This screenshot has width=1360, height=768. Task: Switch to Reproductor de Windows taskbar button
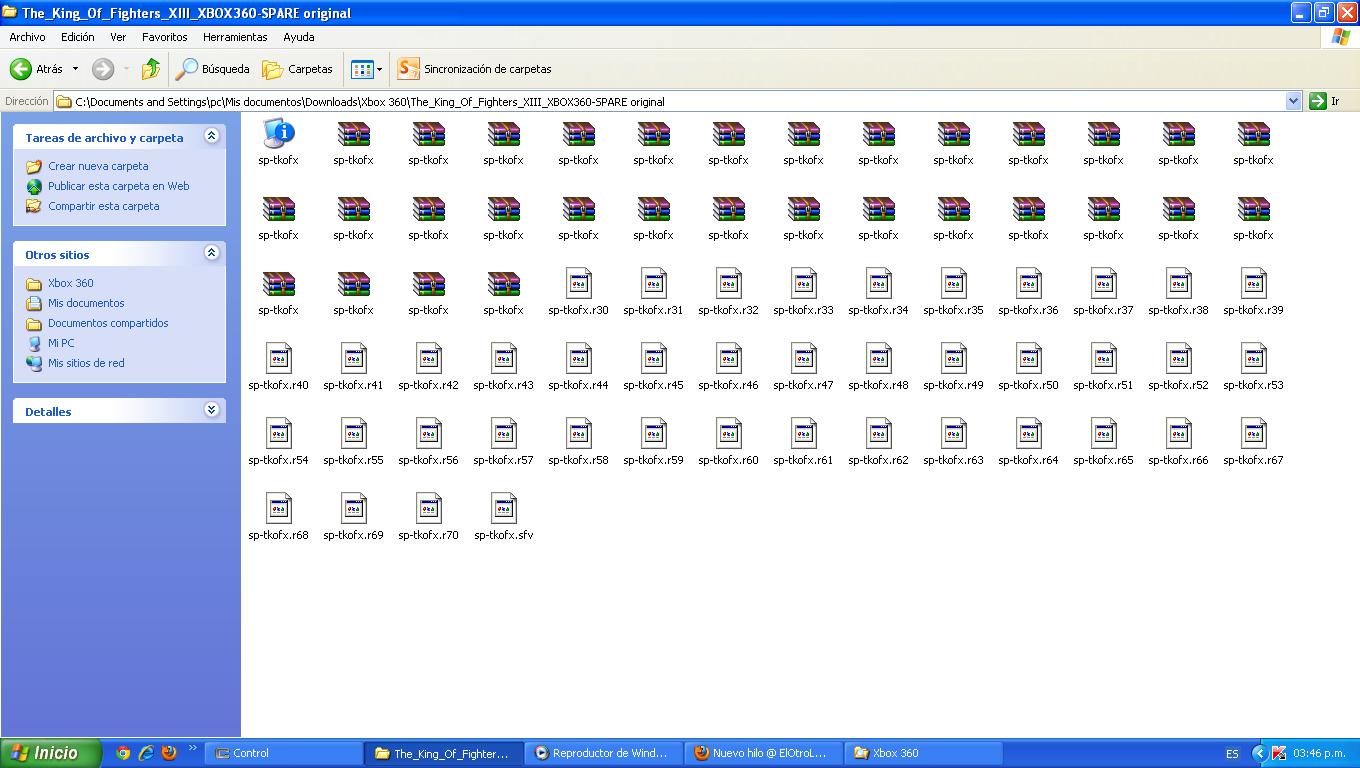(604, 753)
